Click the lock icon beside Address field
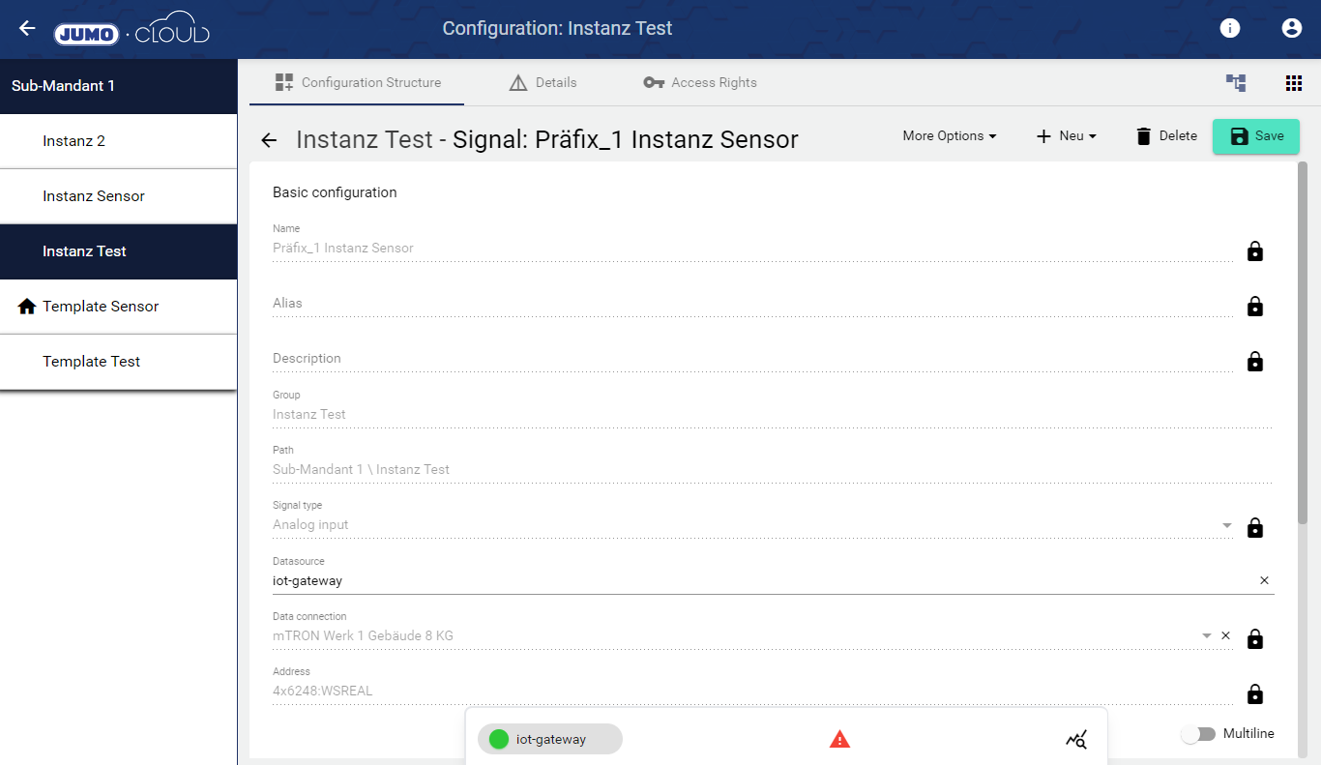 click(x=1255, y=694)
